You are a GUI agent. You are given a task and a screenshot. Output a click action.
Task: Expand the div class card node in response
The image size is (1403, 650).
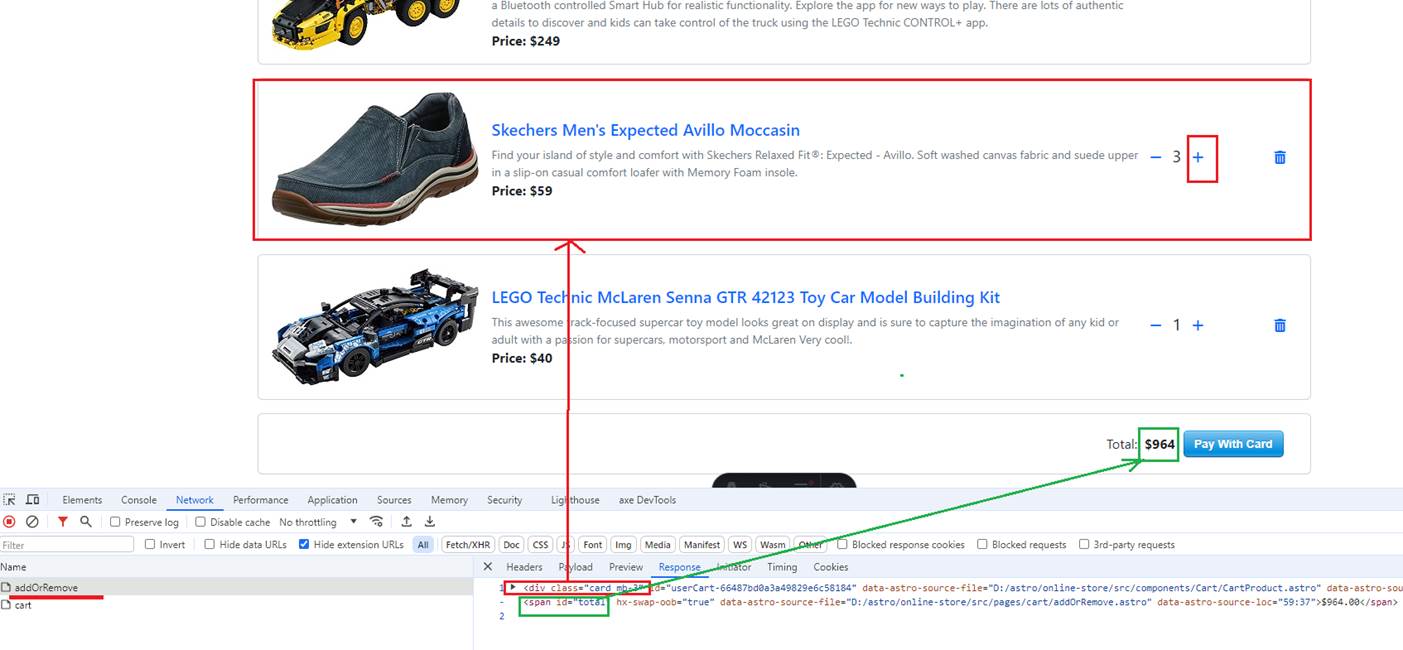tap(513, 587)
